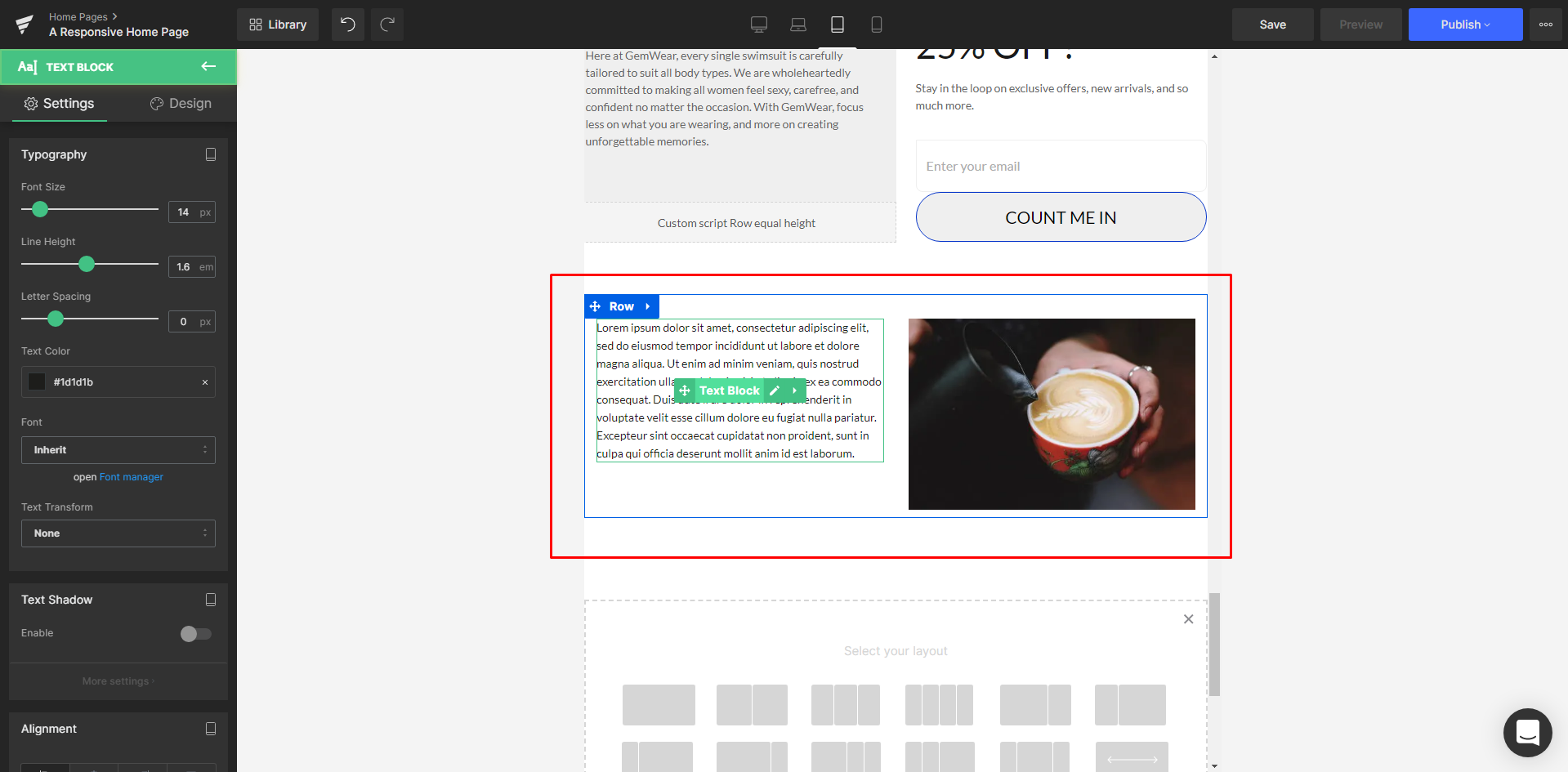Open the Text Transform dropdown
Image resolution: width=1568 pixels, height=772 pixels.
click(118, 533)
